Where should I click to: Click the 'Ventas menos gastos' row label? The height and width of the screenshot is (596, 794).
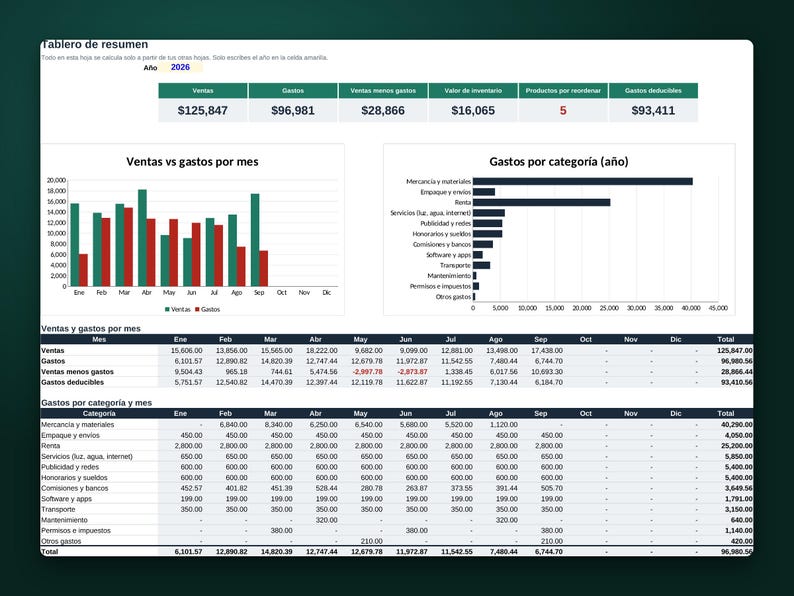(77, 372)
